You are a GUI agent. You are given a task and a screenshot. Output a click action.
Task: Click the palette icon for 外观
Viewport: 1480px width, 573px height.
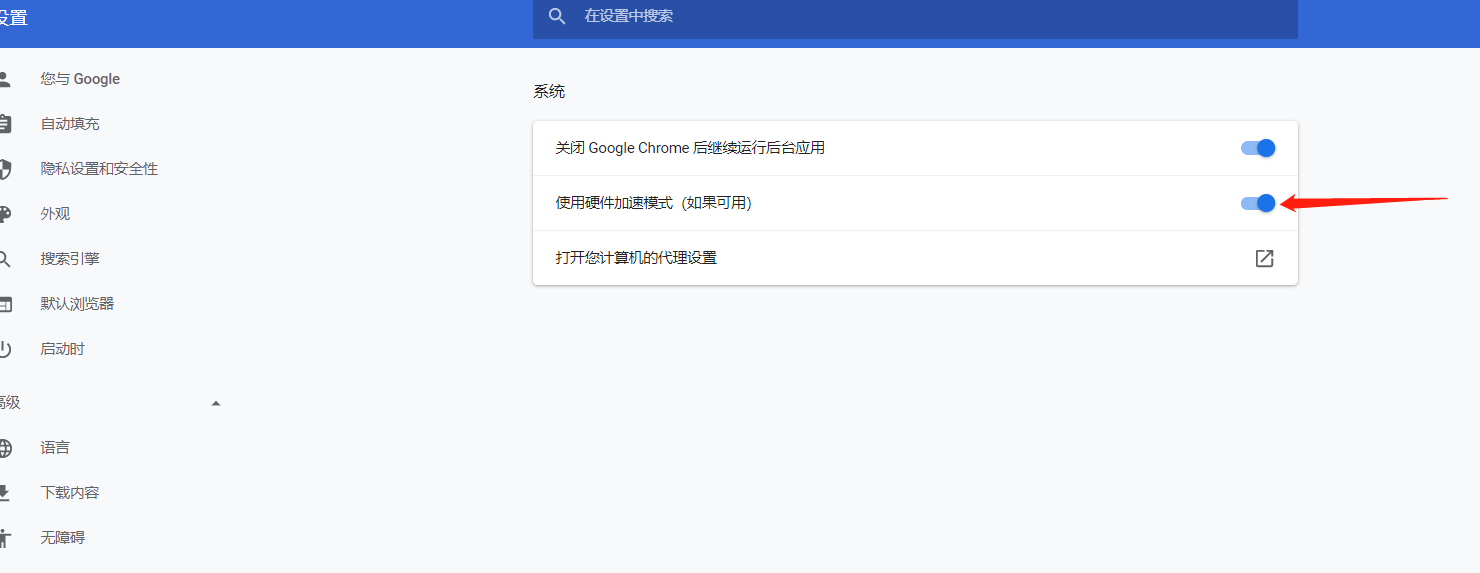pos(4,214)
